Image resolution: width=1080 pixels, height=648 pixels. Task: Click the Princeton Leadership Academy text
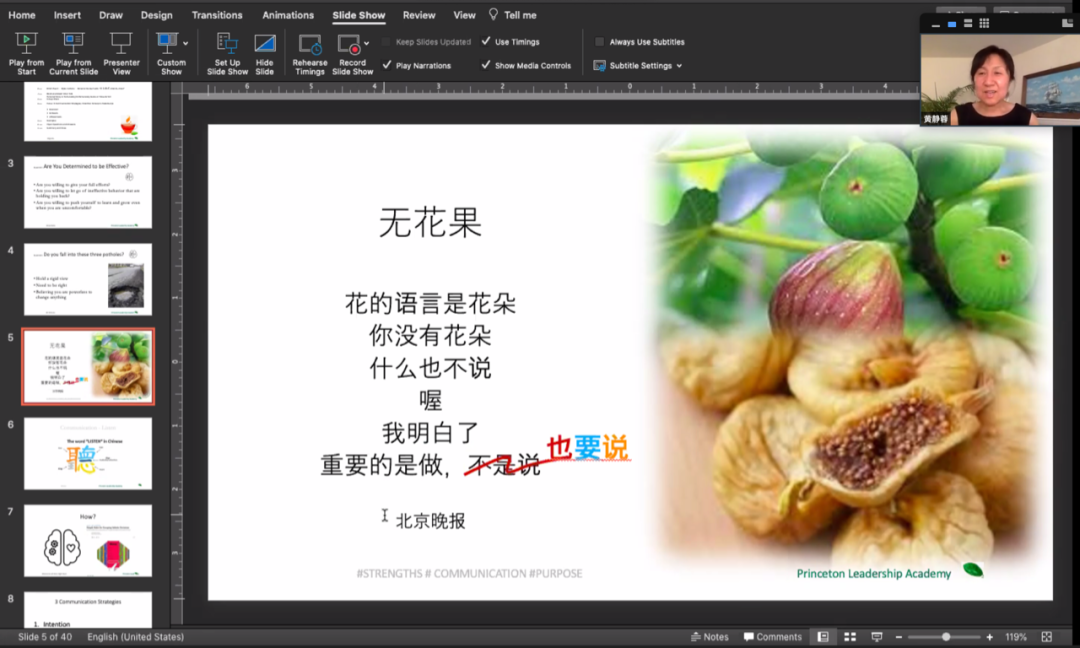873,573
